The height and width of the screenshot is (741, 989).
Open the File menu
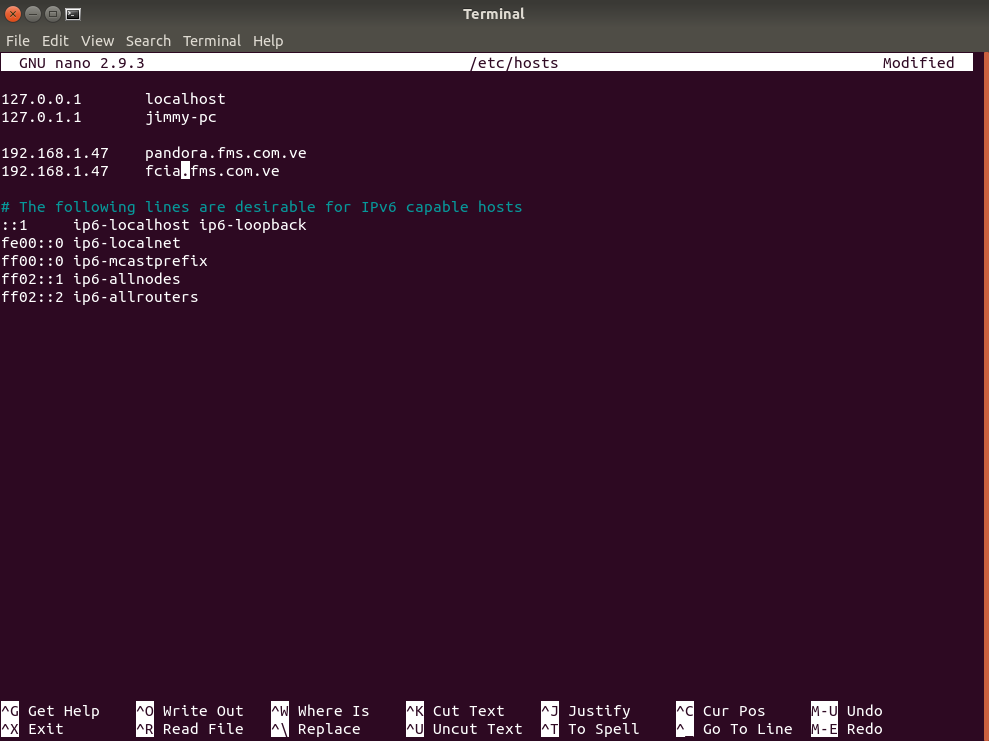click(x=18, y=41)
